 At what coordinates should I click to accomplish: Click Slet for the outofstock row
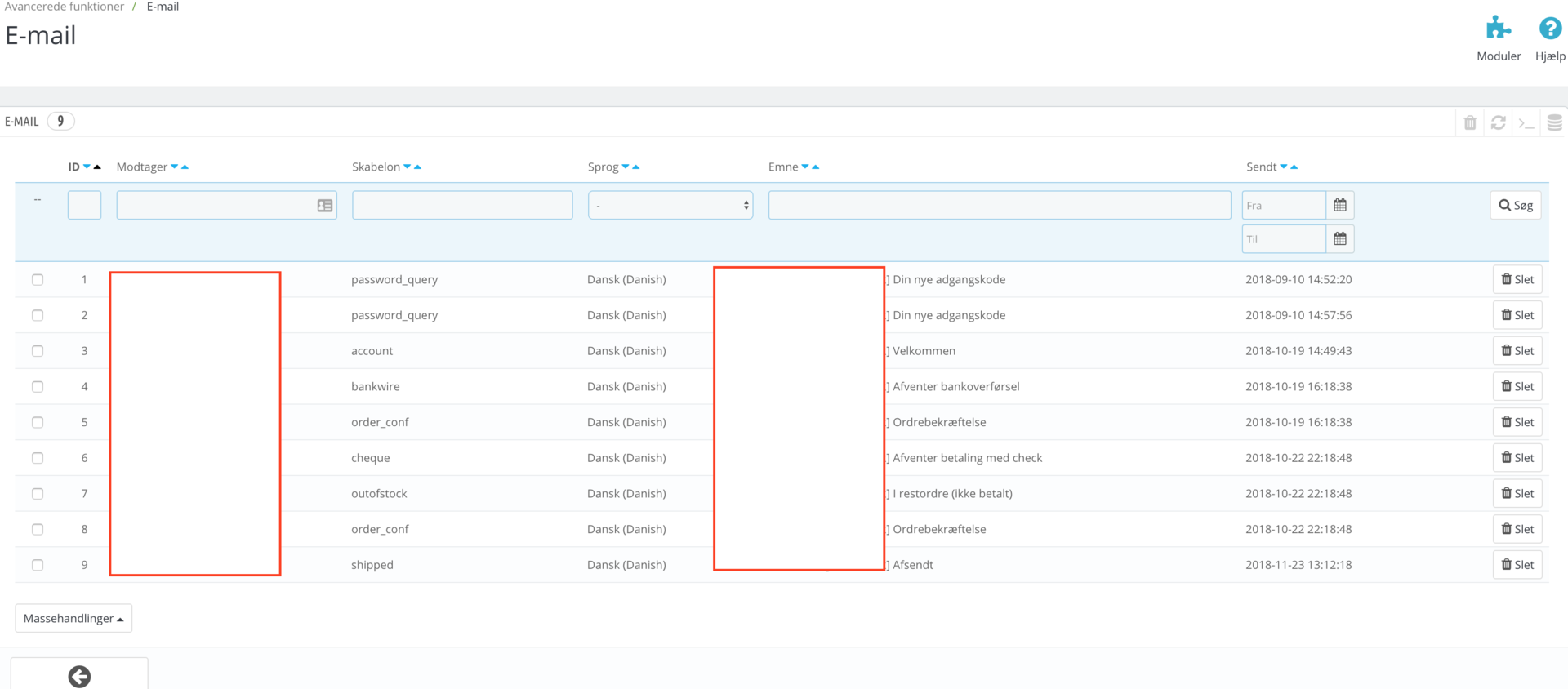tap(1517, 494)
